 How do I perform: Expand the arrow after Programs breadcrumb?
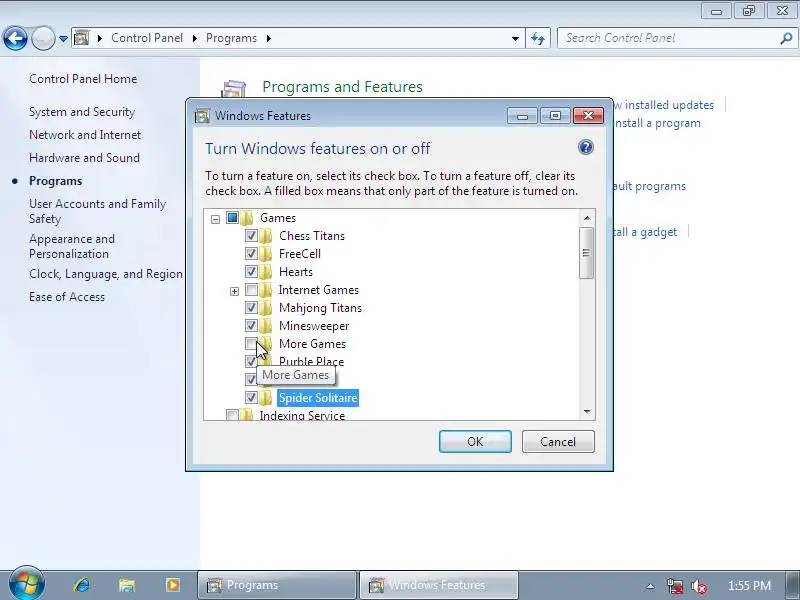tap(269, 38)
